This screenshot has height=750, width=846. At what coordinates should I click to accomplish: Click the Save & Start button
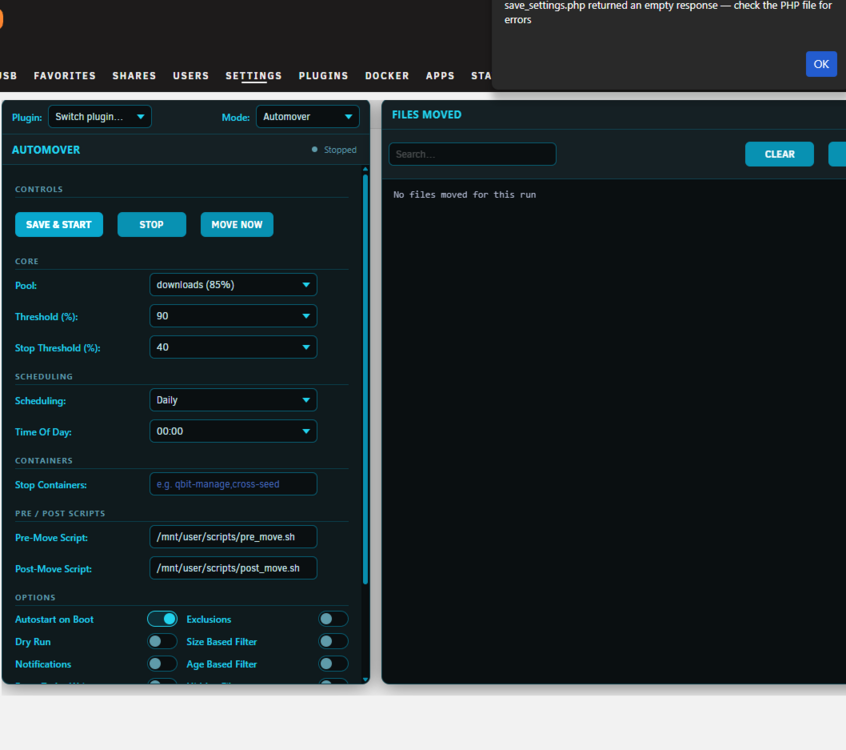click(59, 224)
